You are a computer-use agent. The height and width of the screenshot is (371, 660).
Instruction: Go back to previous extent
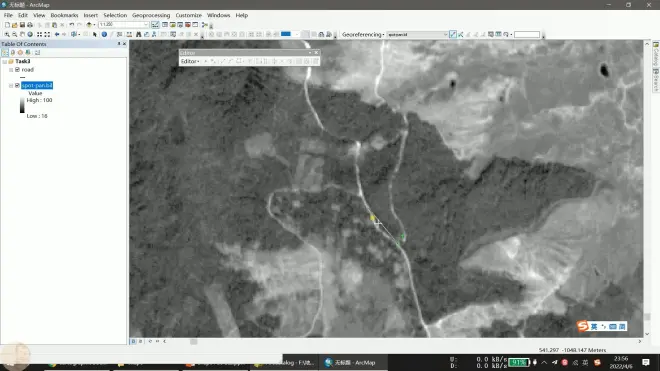coord(57,35)
